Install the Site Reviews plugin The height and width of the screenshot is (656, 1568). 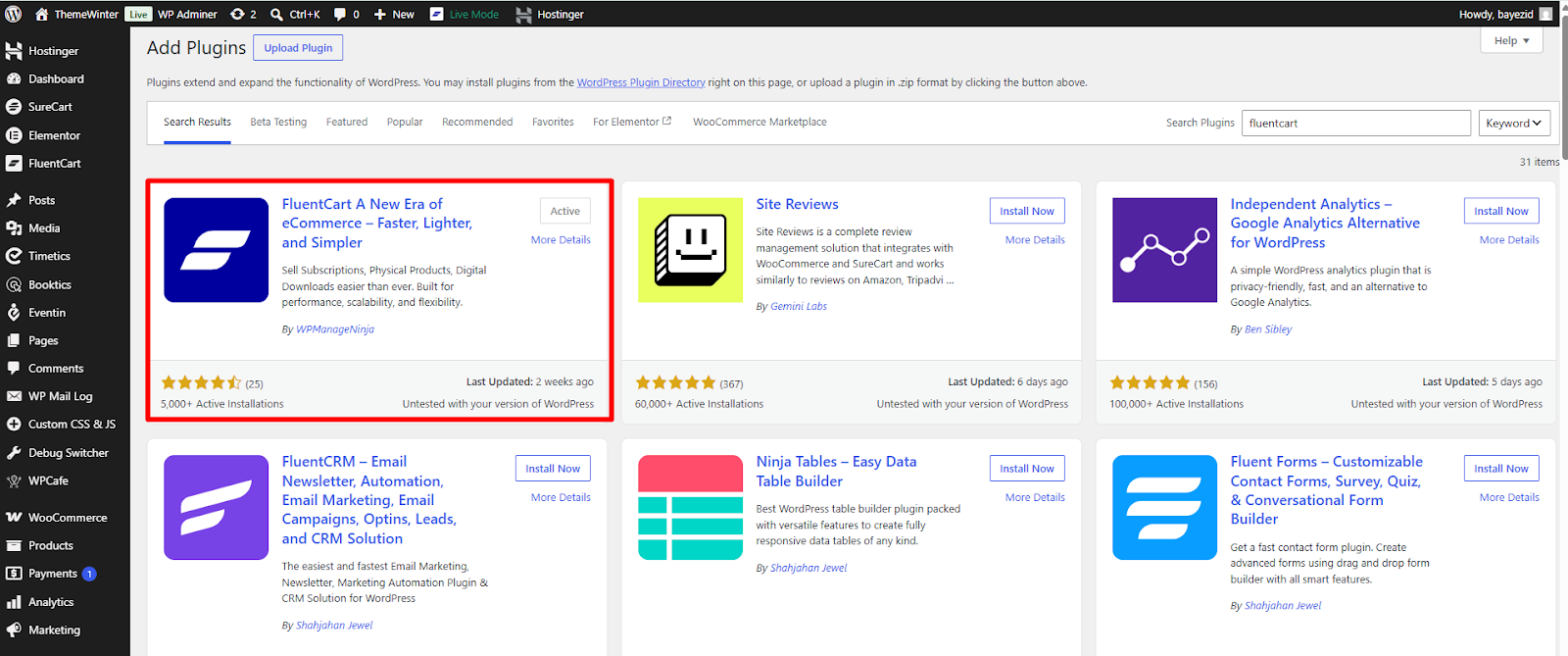(1026, 211)
